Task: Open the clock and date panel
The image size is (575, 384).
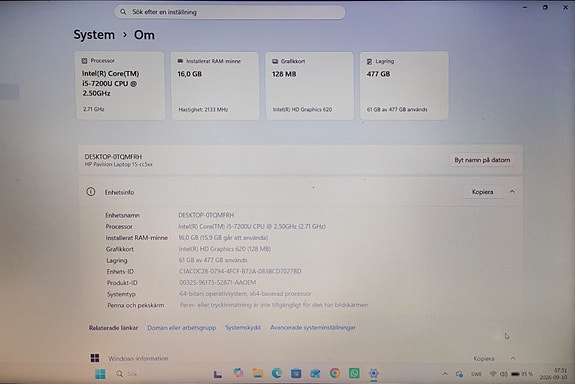Action: pyautogui.click(x=553, y=374)
